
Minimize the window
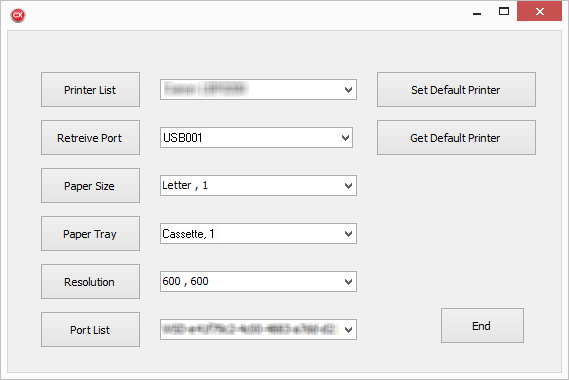(477, 12)
